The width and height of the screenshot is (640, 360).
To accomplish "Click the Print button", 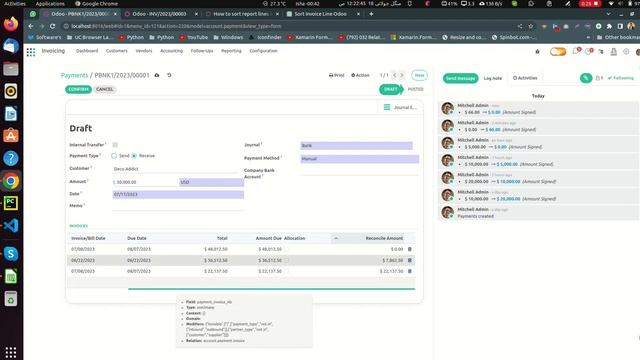I will pos(336,75).
